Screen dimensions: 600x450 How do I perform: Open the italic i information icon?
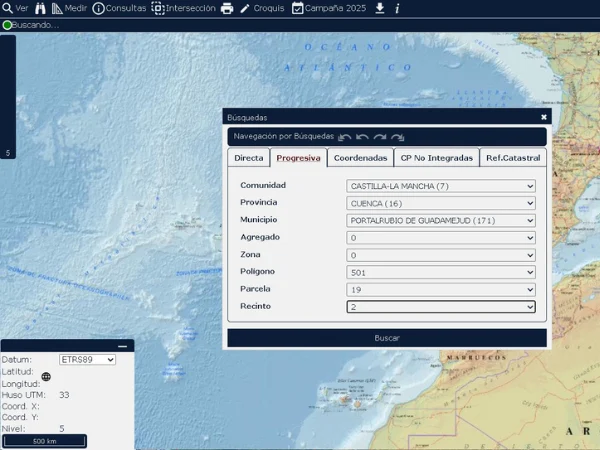(397, 8)
